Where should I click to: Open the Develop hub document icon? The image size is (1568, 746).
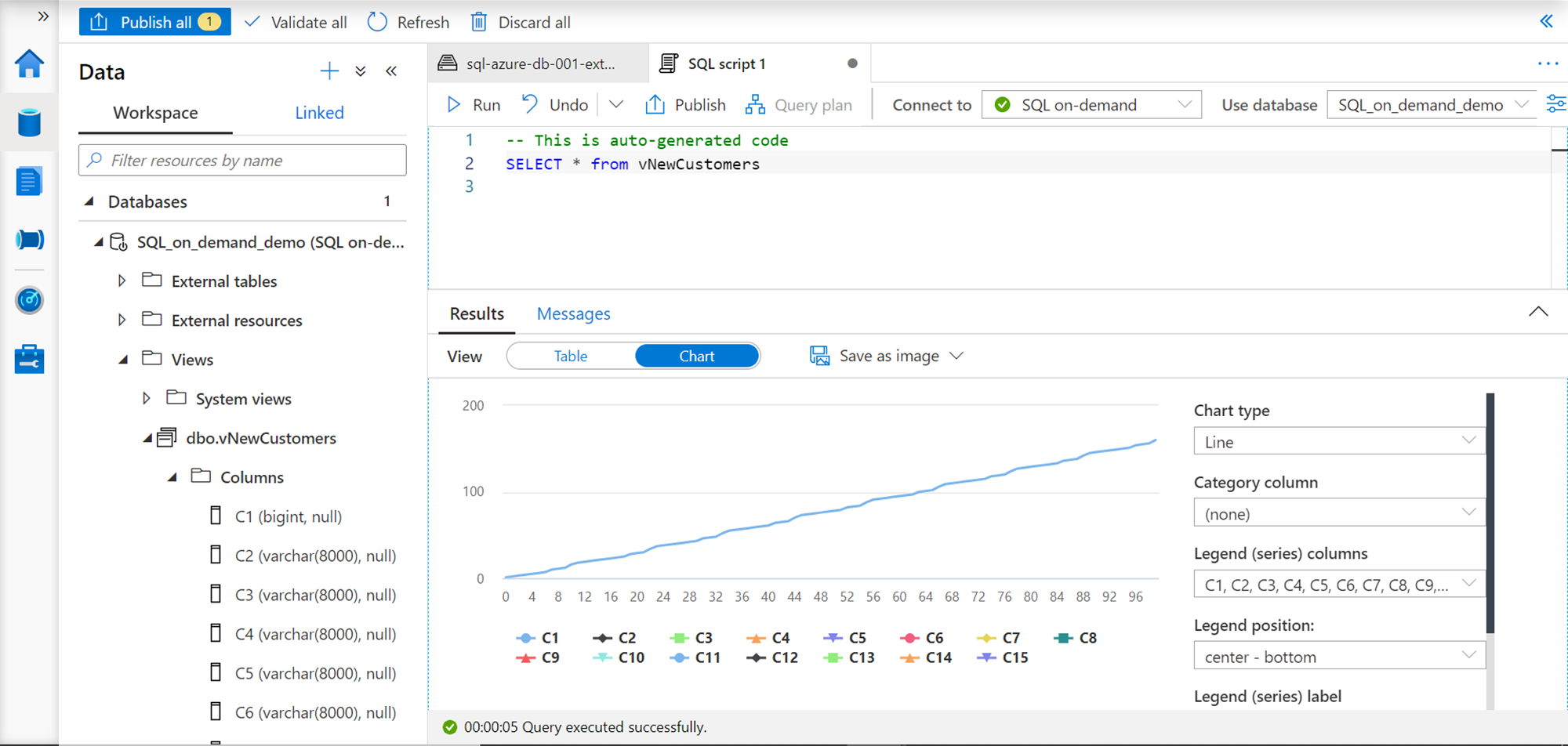tap(29, 182)
